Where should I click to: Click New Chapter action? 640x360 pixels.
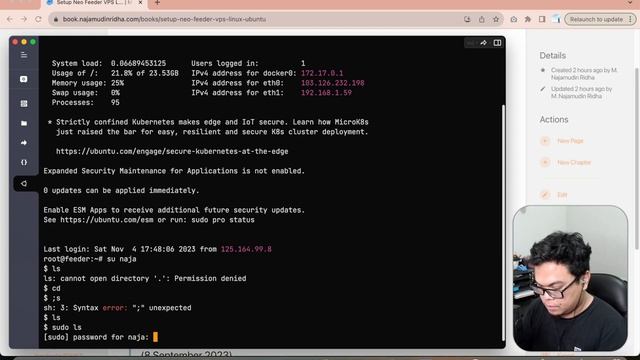coord(574,162)
